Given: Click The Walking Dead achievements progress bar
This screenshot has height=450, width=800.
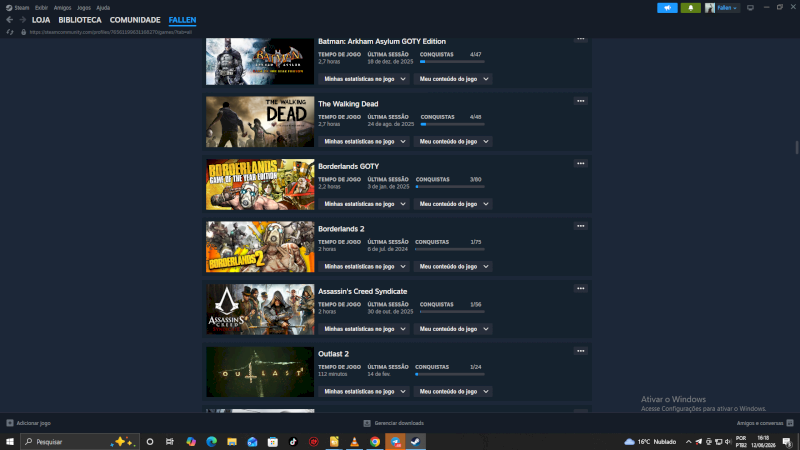Looking at the screenshot, I should point(453,124).
